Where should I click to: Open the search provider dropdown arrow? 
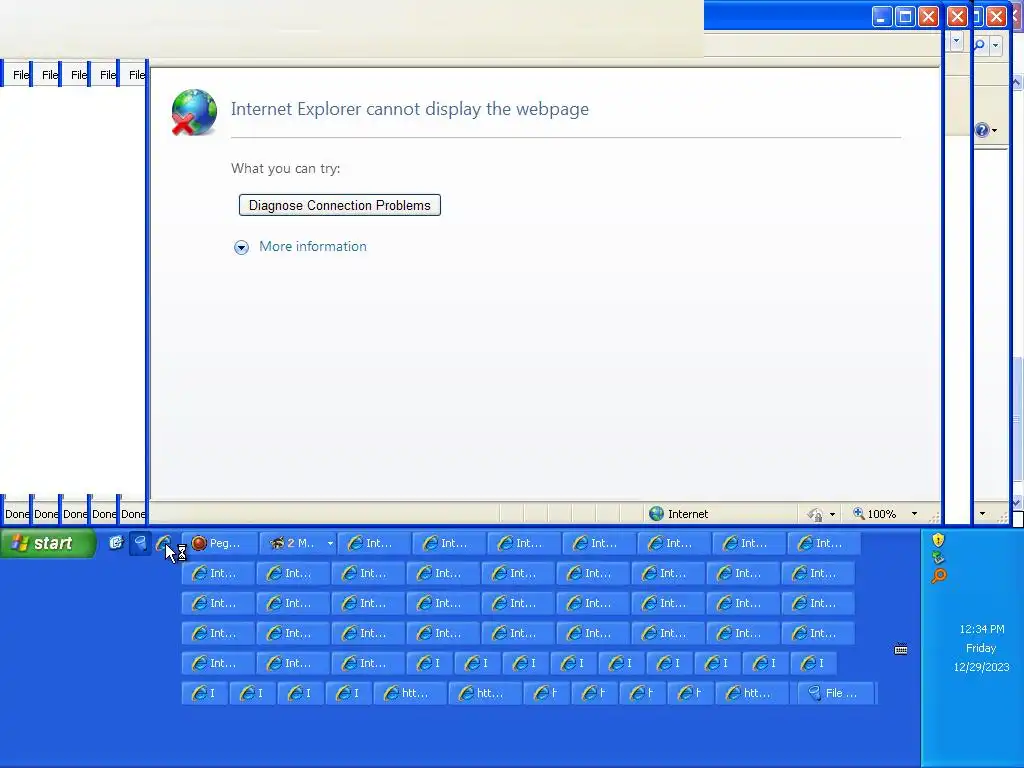(995, 45)
